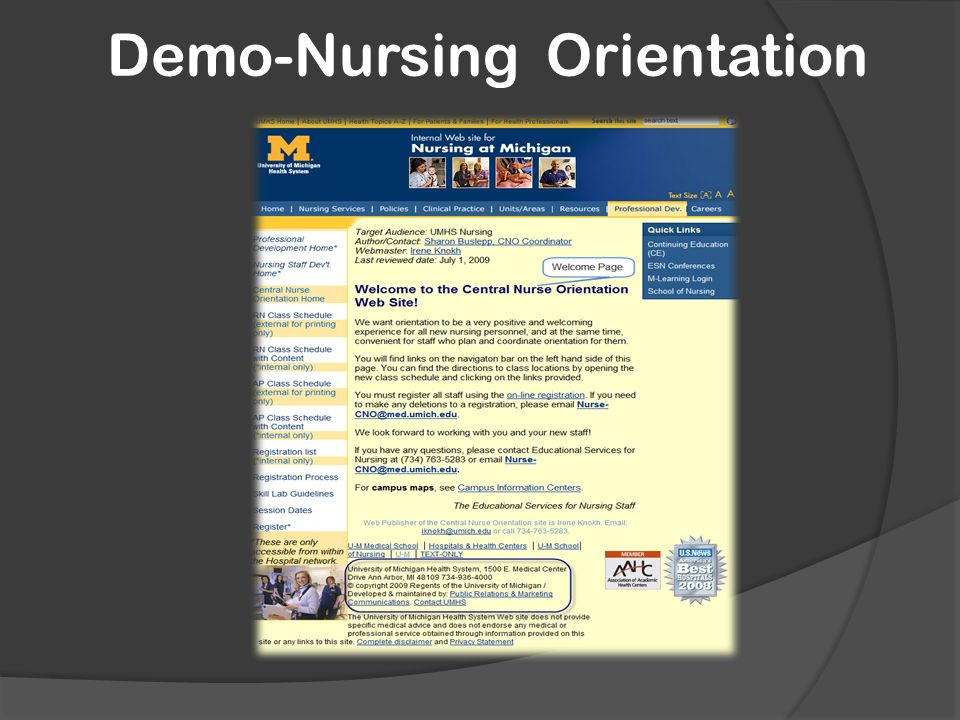
Task: Click the U-M Medical School footer link
Action: [x=383, y=546]
